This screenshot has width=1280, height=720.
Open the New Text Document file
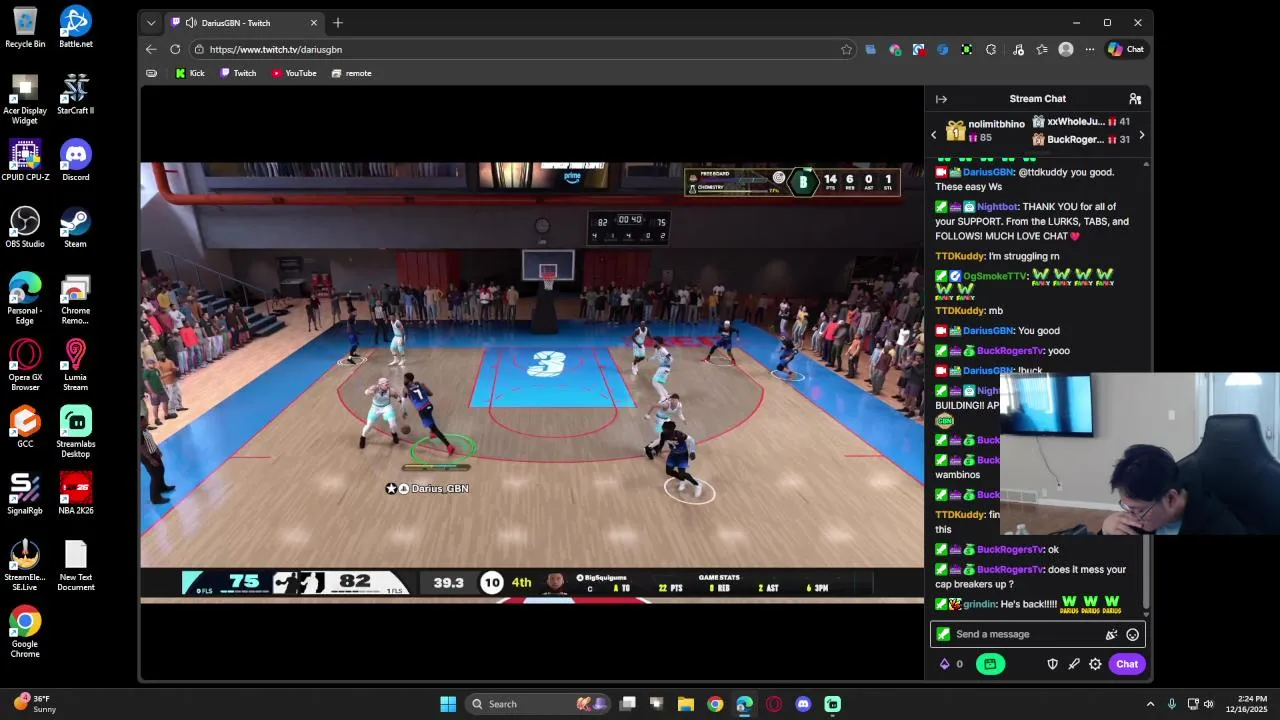75,566
